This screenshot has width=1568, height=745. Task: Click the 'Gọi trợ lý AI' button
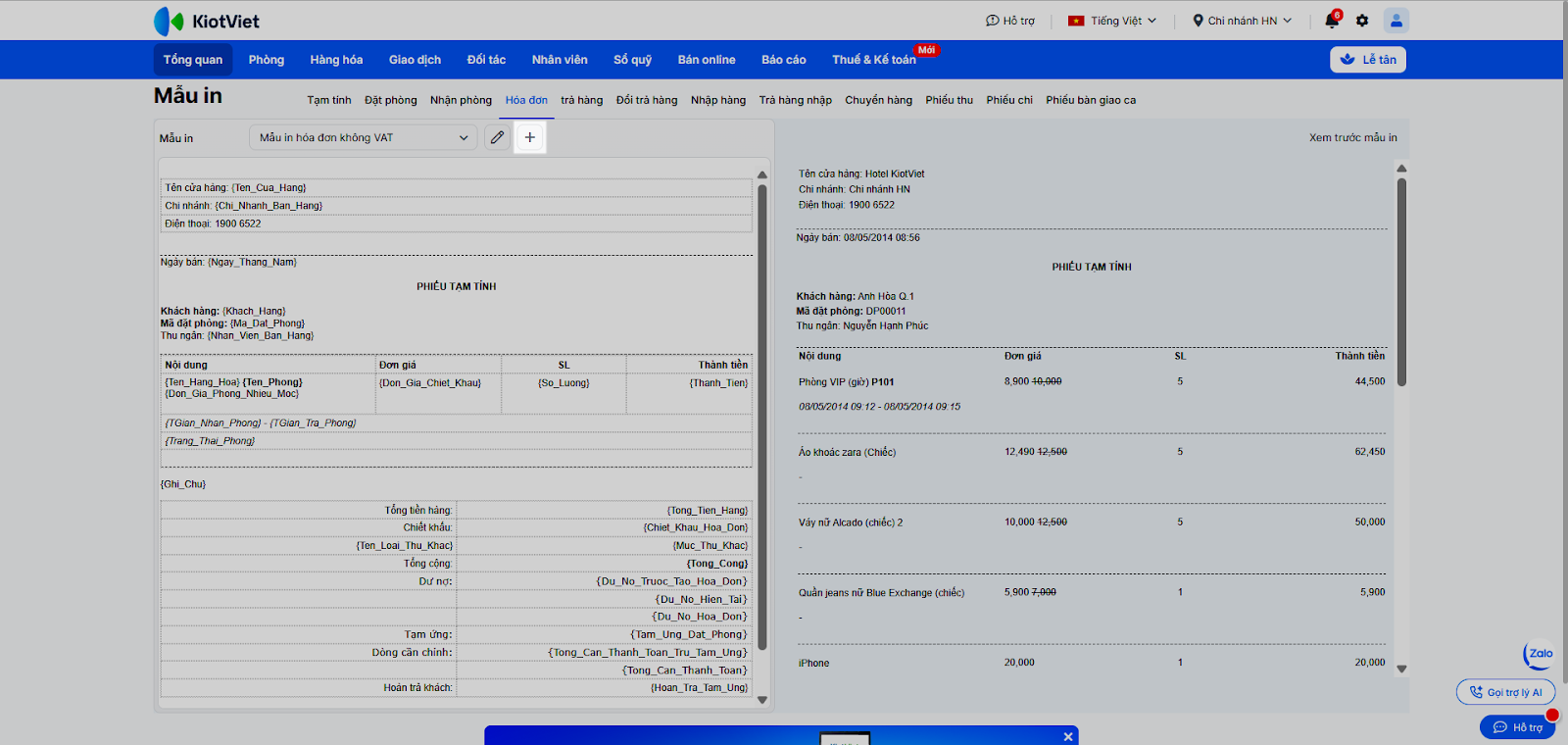click(1505, 692)
